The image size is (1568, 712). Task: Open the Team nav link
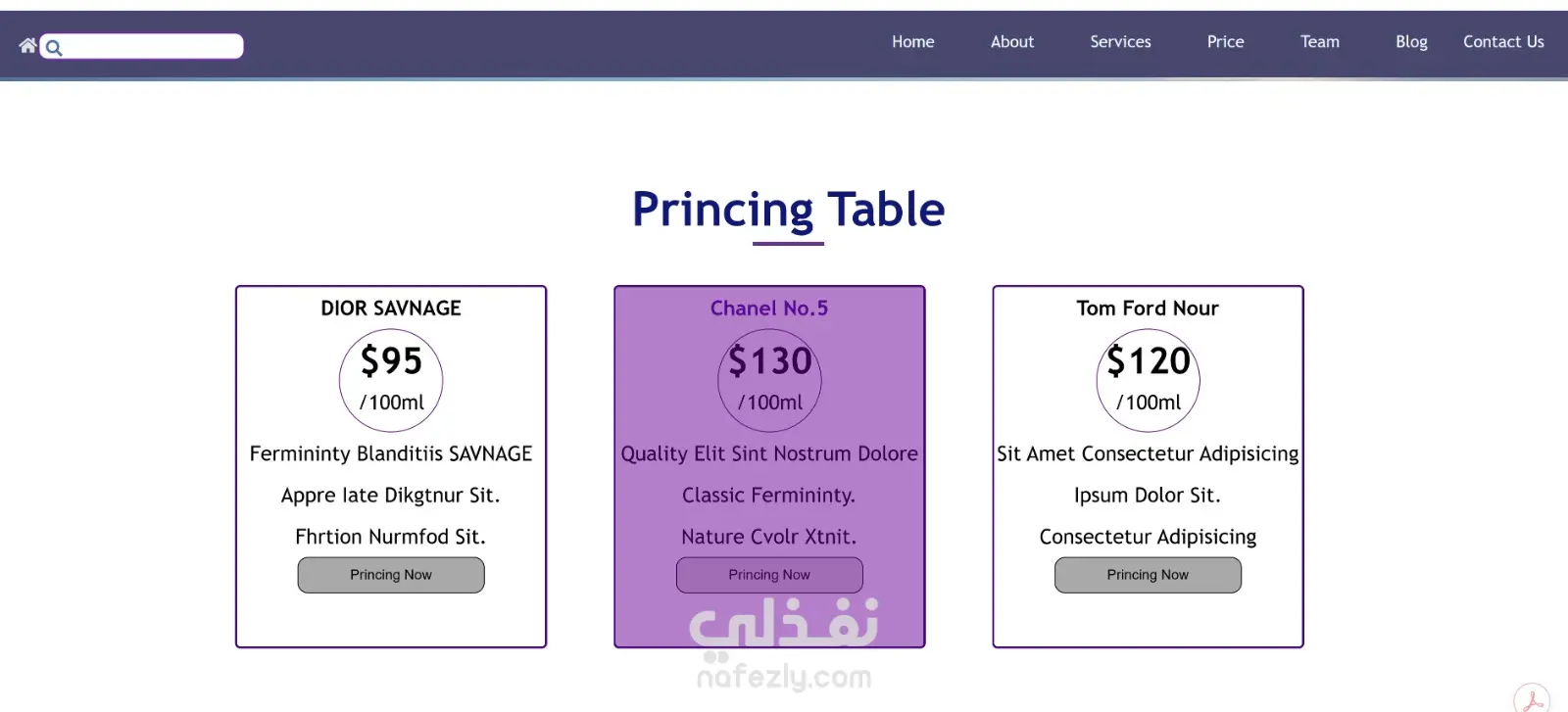pyautogui.click(x=1319, y=42)
